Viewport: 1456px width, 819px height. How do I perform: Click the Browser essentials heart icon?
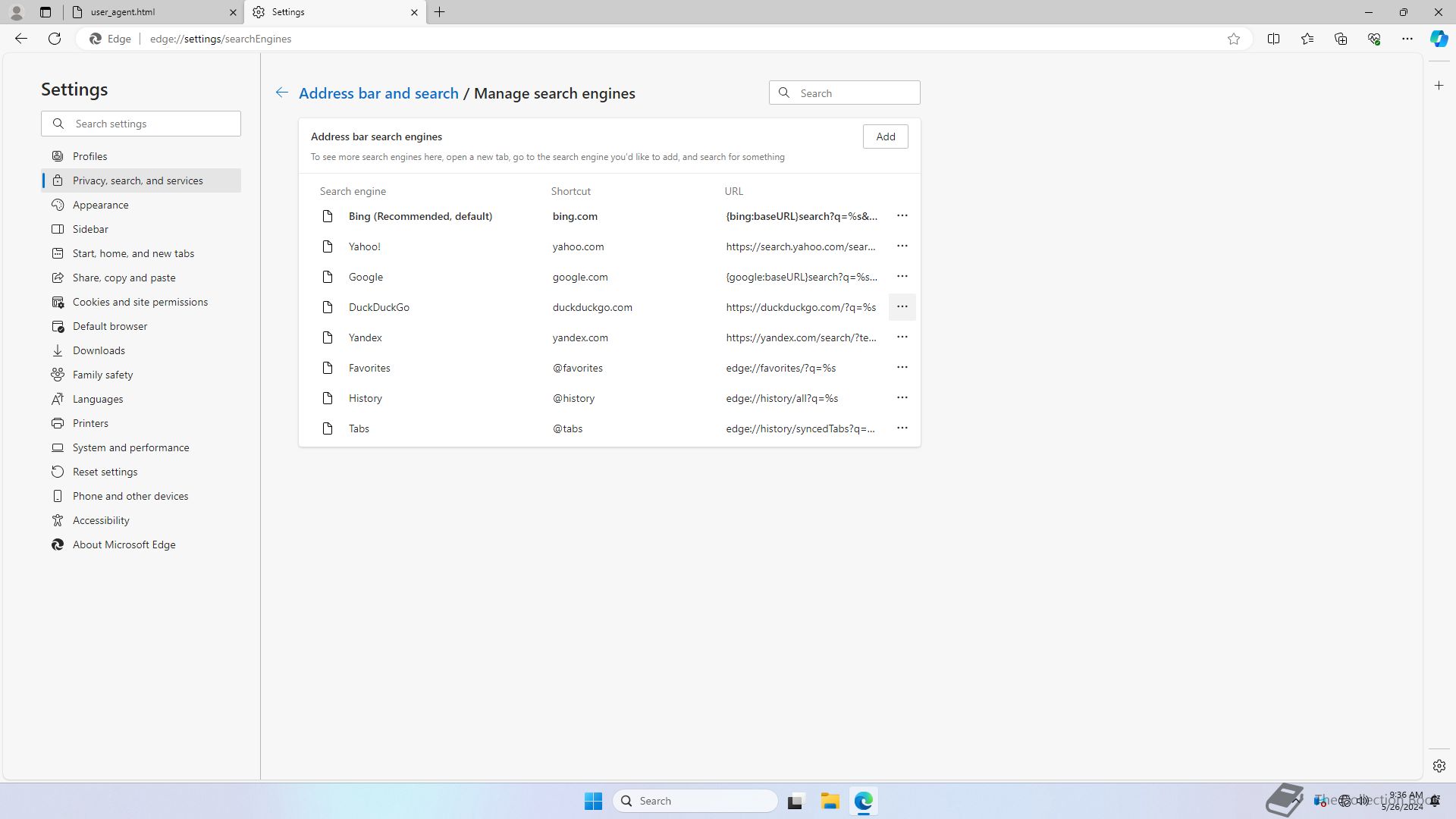(x=1373, y=39)
